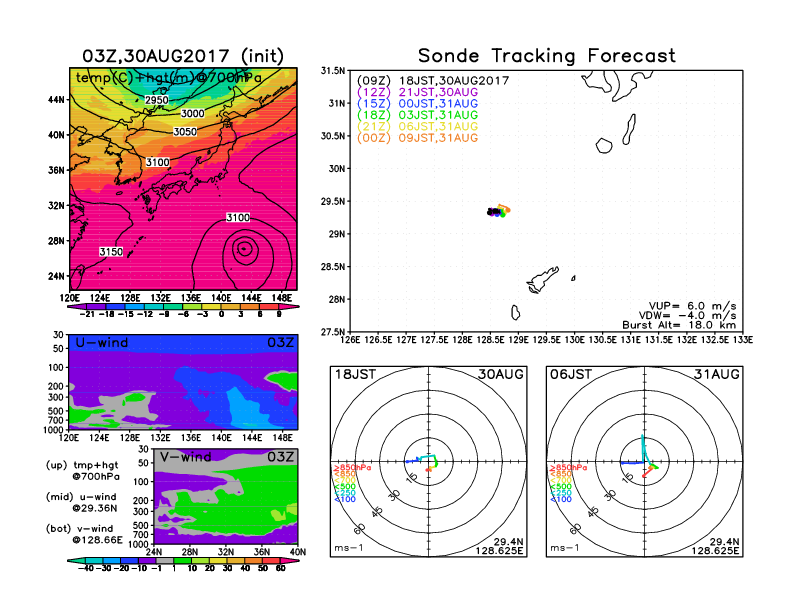Click the 3050 contour label
The width and height of the screenshot is (792, 612).
click(185, 132)
